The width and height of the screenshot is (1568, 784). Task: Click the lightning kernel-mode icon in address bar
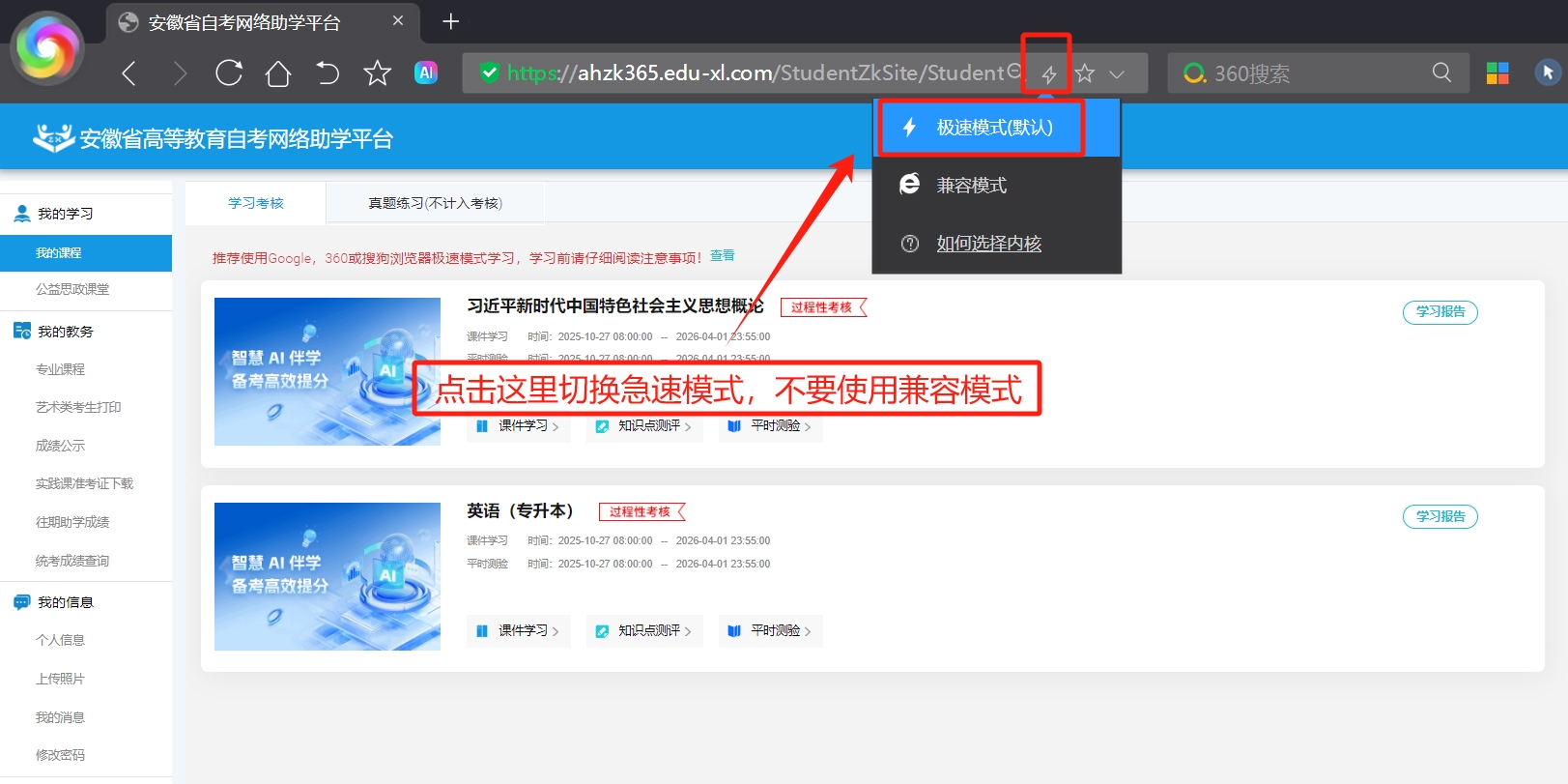point(1048,73)
